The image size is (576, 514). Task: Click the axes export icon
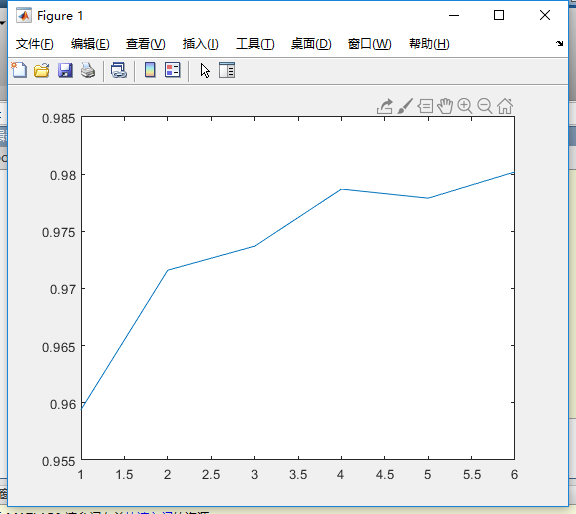pos(385,107)
